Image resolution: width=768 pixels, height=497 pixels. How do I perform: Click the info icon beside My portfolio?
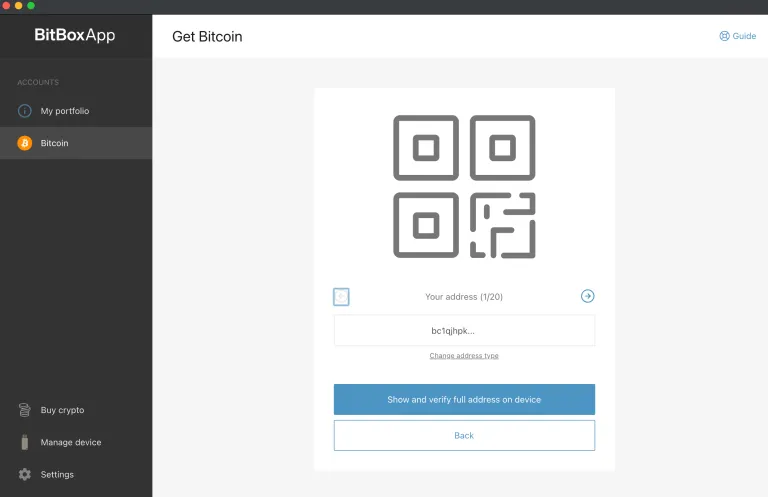pos(25,111)
